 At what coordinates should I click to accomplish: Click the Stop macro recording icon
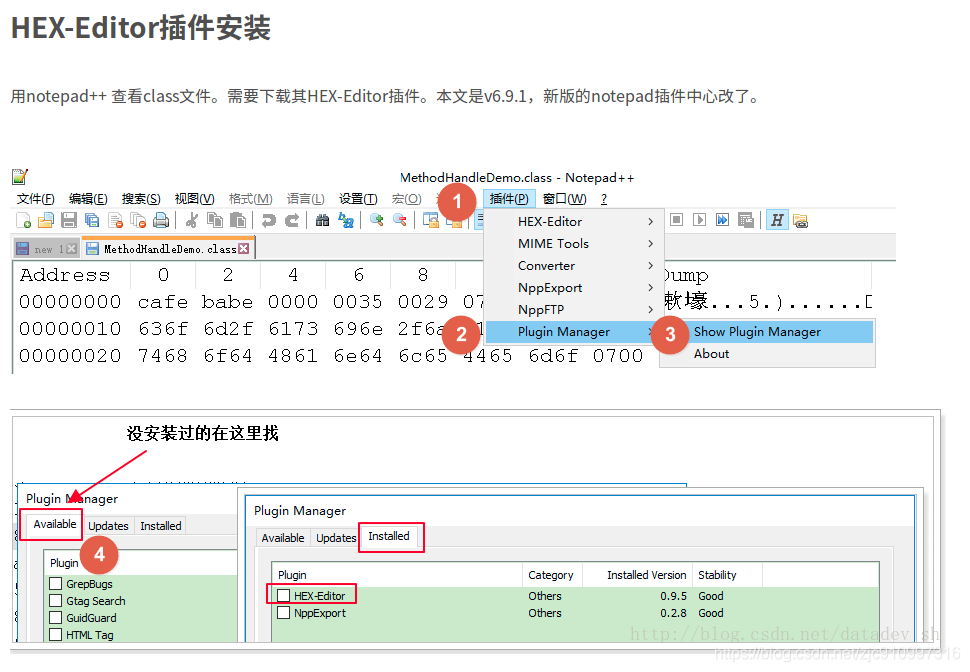(x=677, y=220)
